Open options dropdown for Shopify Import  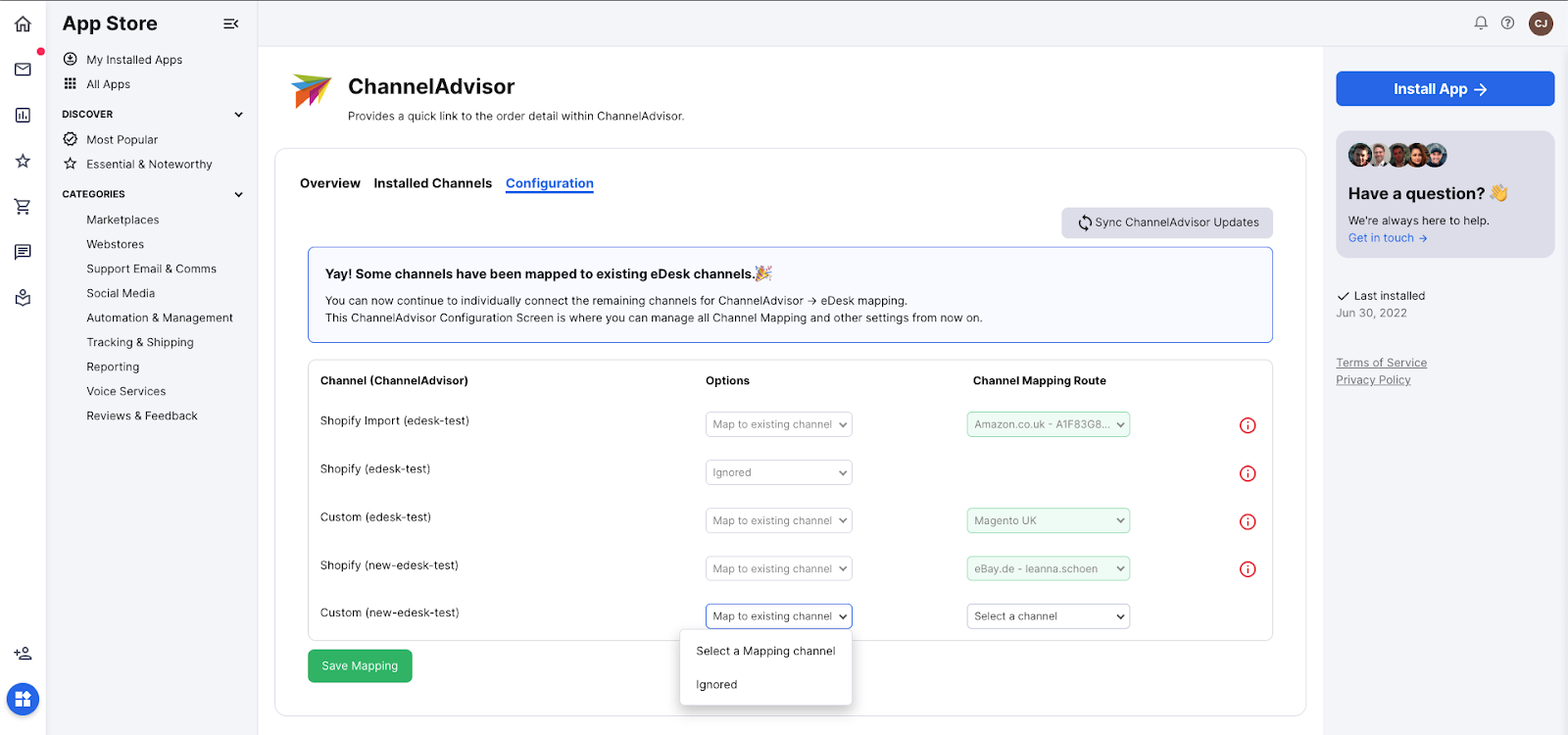(x=779, y=424)
